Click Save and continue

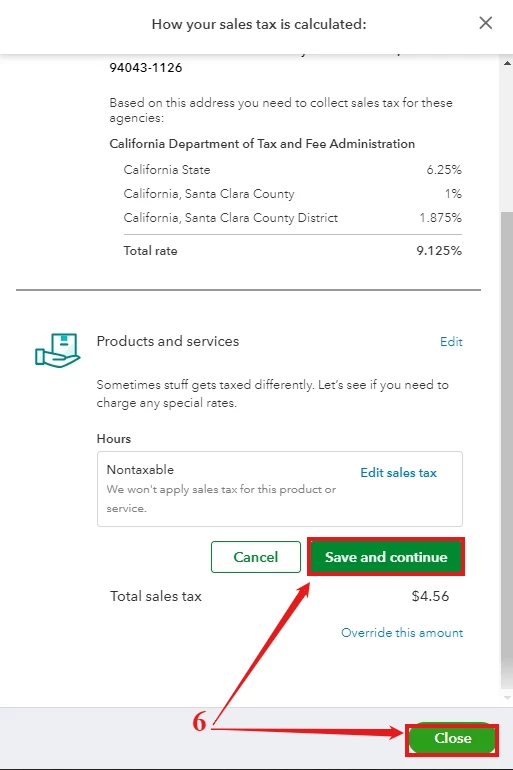coord(386,557)
